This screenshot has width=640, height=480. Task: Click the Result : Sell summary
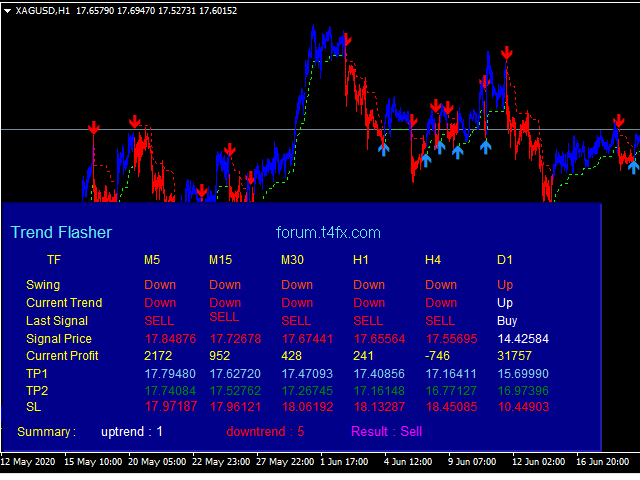click(387, 432)
